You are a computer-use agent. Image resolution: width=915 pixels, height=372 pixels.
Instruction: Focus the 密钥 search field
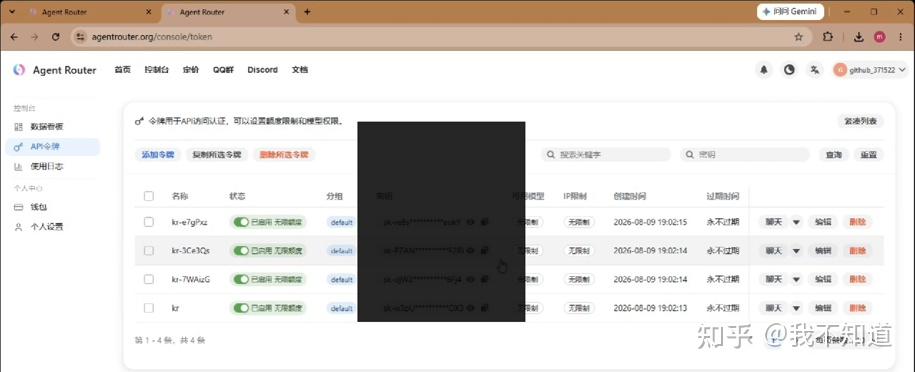[745, 155]
